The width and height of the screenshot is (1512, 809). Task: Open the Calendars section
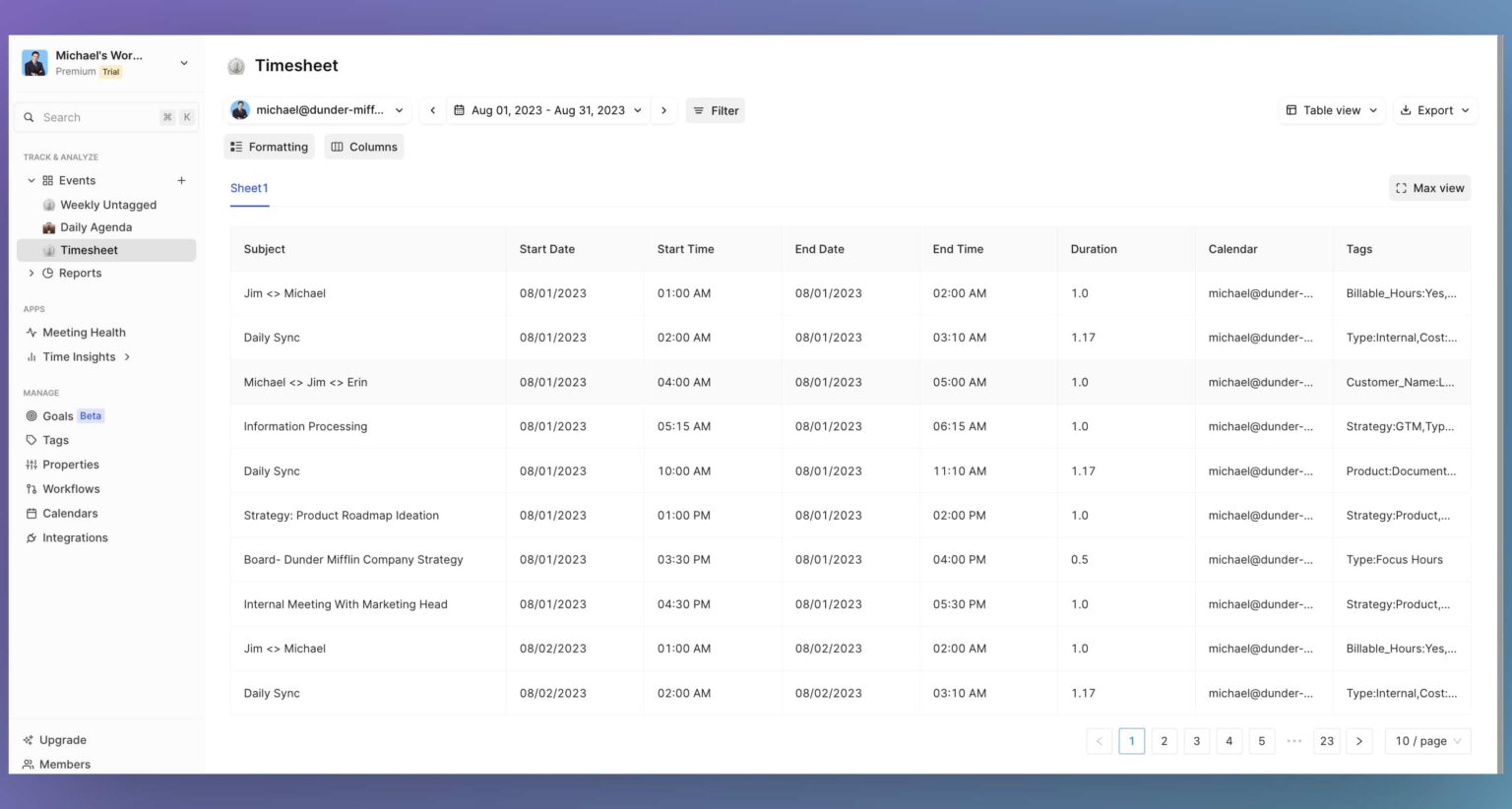tap(69, 513)
